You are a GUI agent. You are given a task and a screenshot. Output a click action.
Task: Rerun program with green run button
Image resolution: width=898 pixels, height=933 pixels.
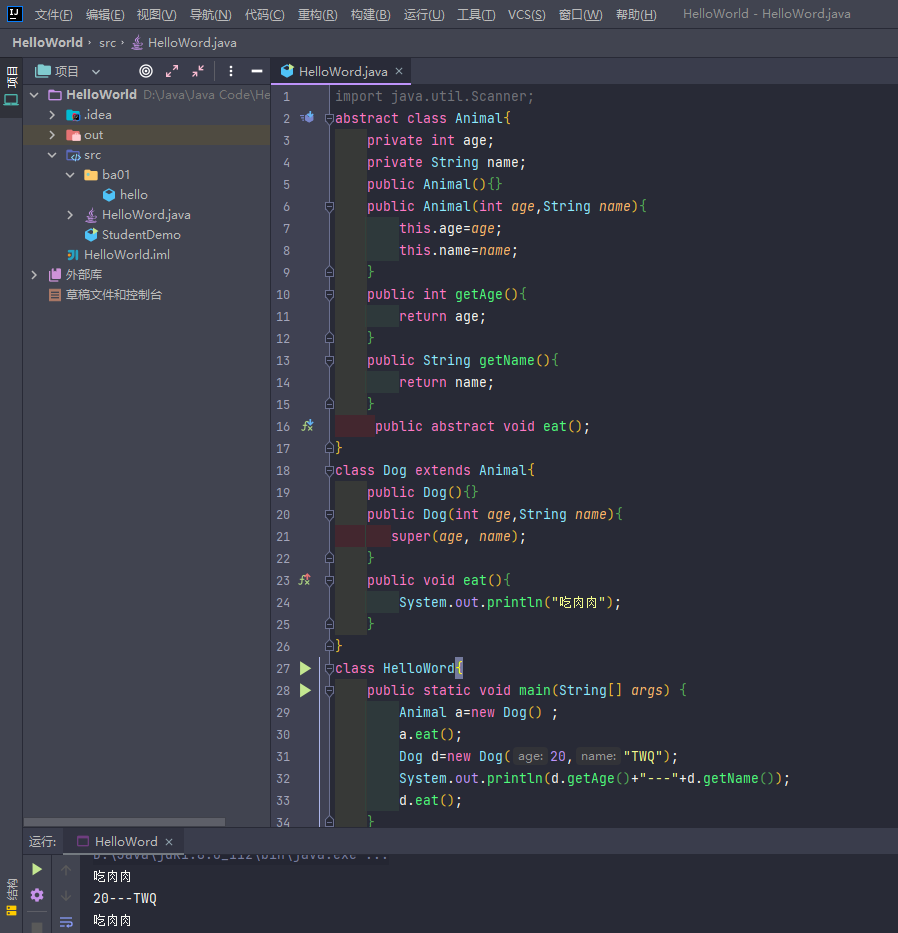(x=37, y=869)
